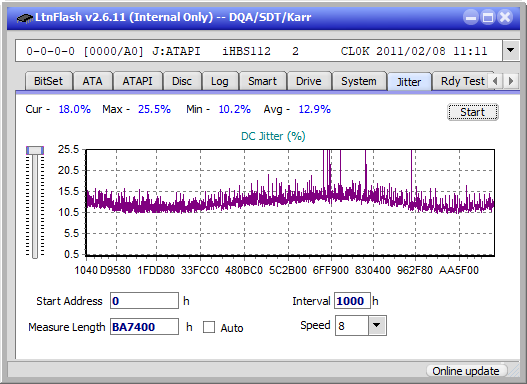Switch to the ATA tab

(x=92, y=81)
